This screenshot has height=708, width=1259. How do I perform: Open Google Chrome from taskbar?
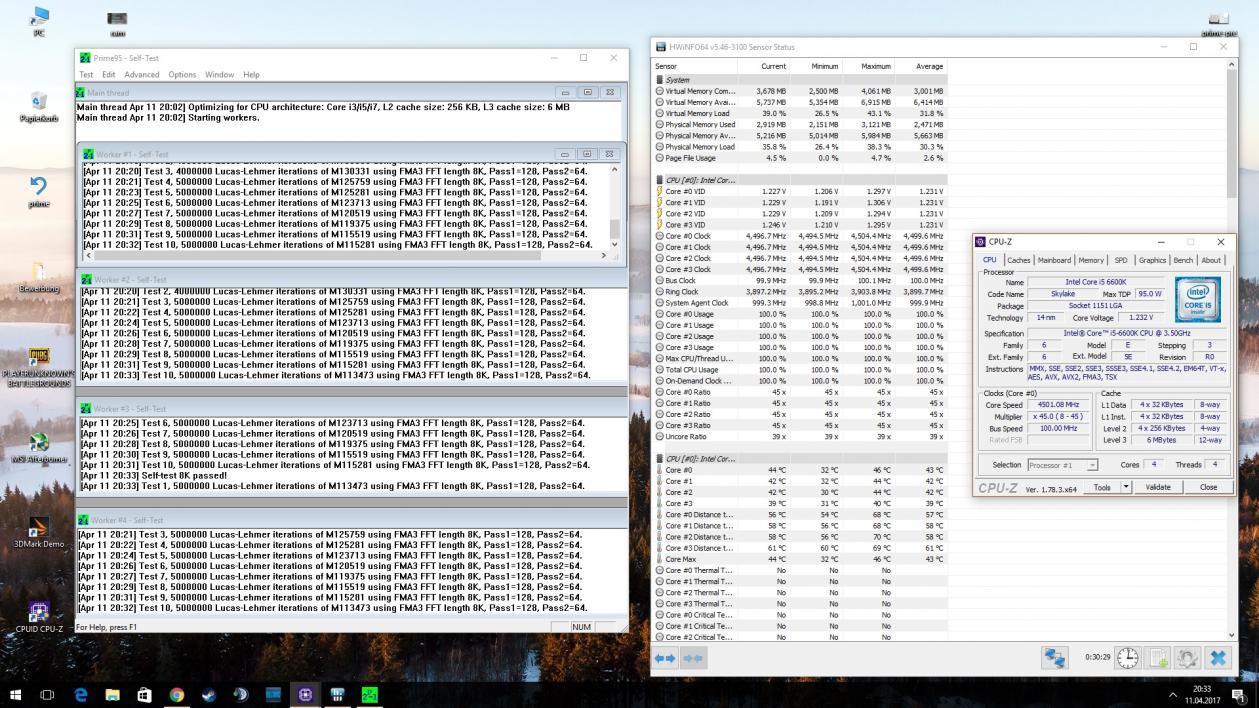coord(176,694)
